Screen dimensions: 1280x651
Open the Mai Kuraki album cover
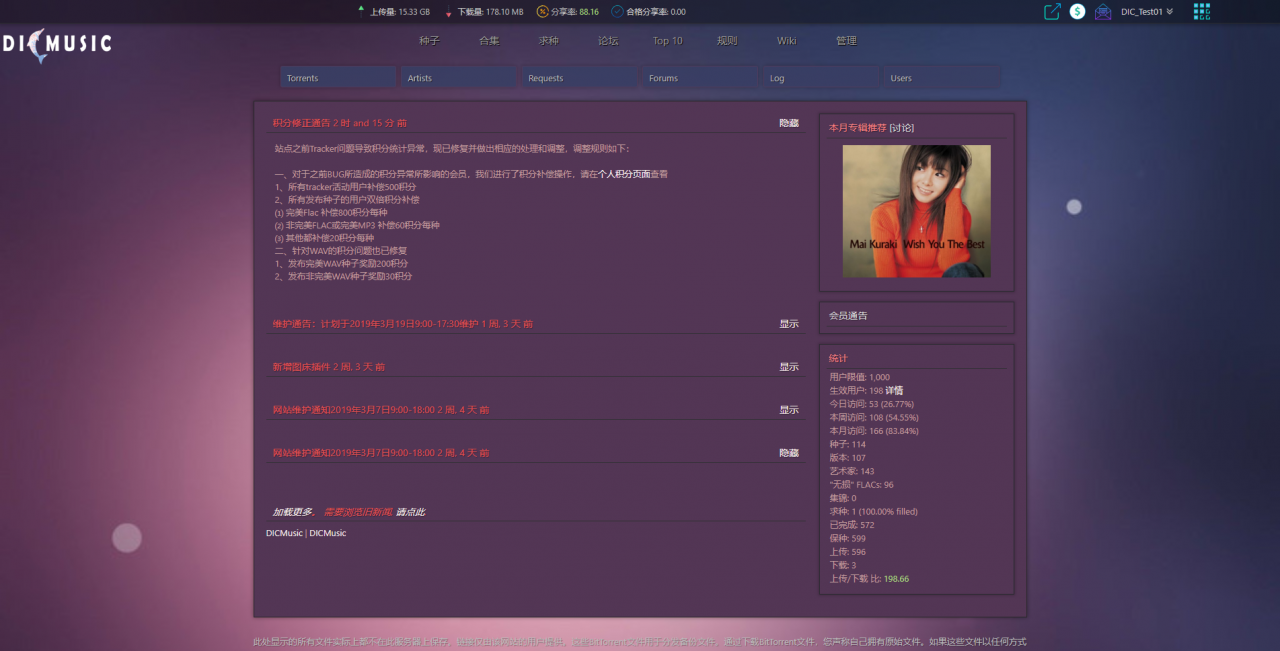click(x=916, y=211)
